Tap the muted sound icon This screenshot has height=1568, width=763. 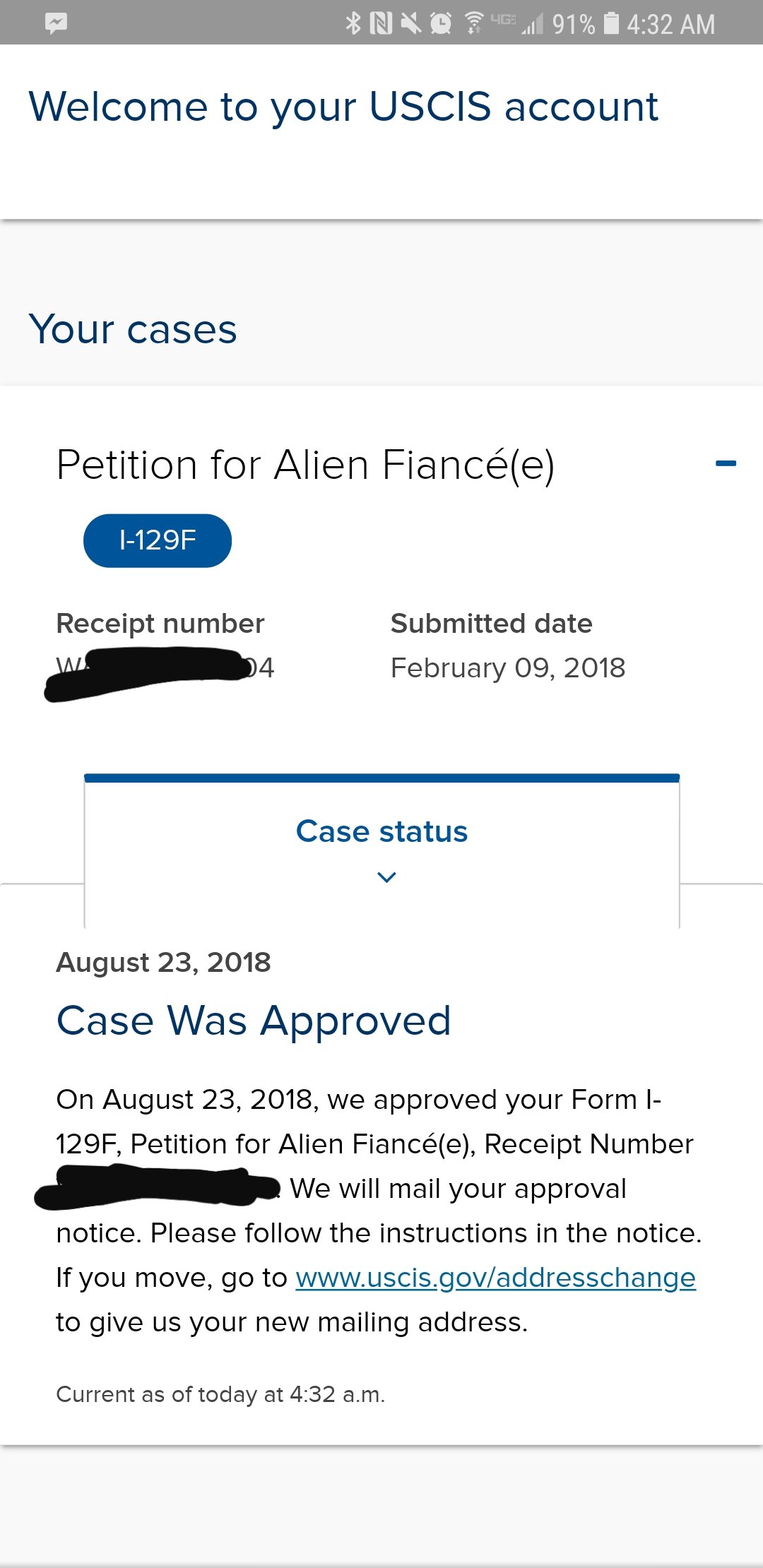(410, 23)
